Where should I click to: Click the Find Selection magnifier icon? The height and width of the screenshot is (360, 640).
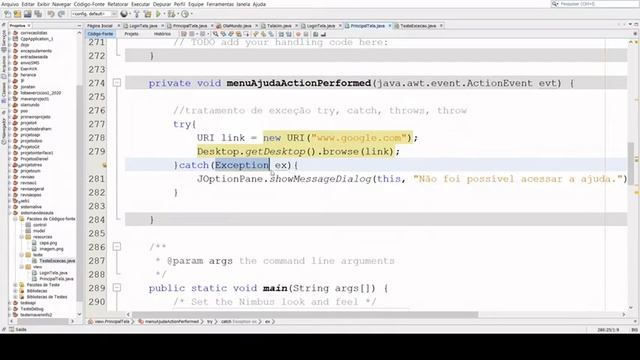pyautogui.click(x=216, y=34)
